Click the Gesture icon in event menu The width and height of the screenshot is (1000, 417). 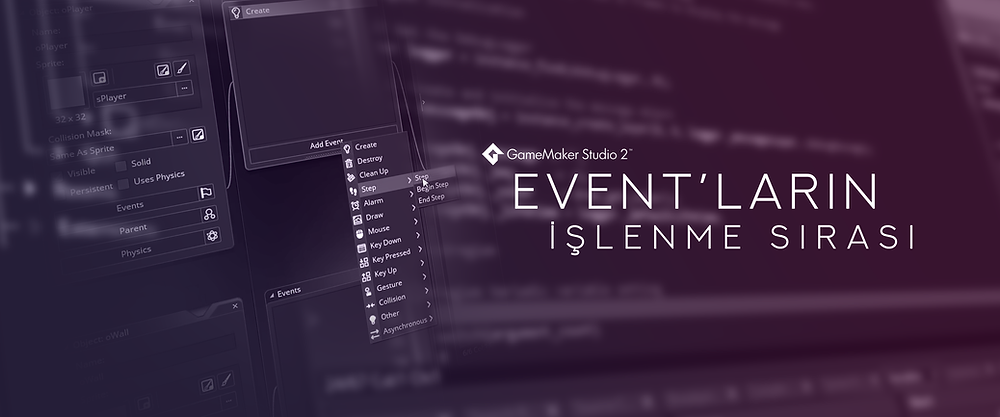pos(368,290)
